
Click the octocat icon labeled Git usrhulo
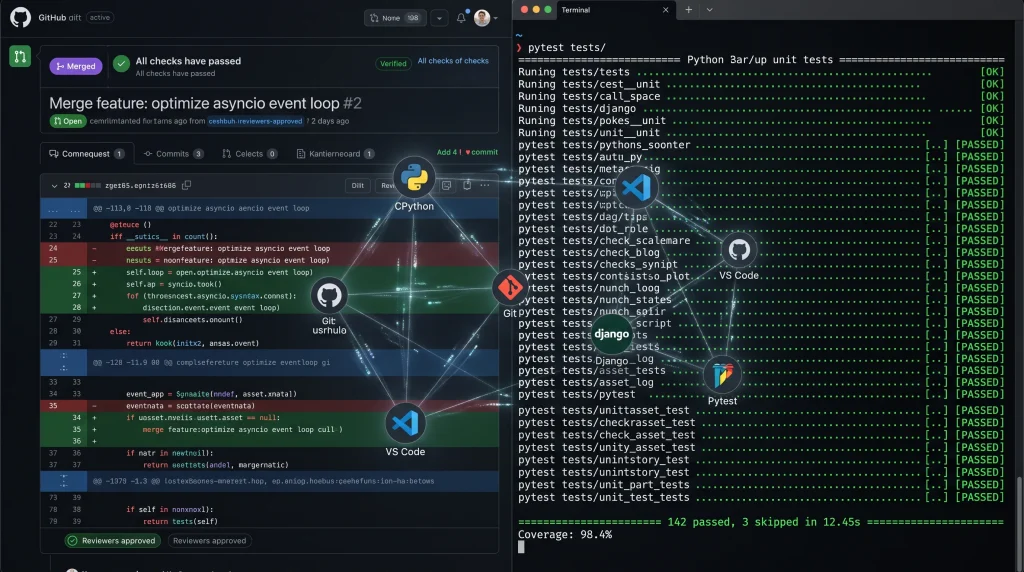(328, 296)
